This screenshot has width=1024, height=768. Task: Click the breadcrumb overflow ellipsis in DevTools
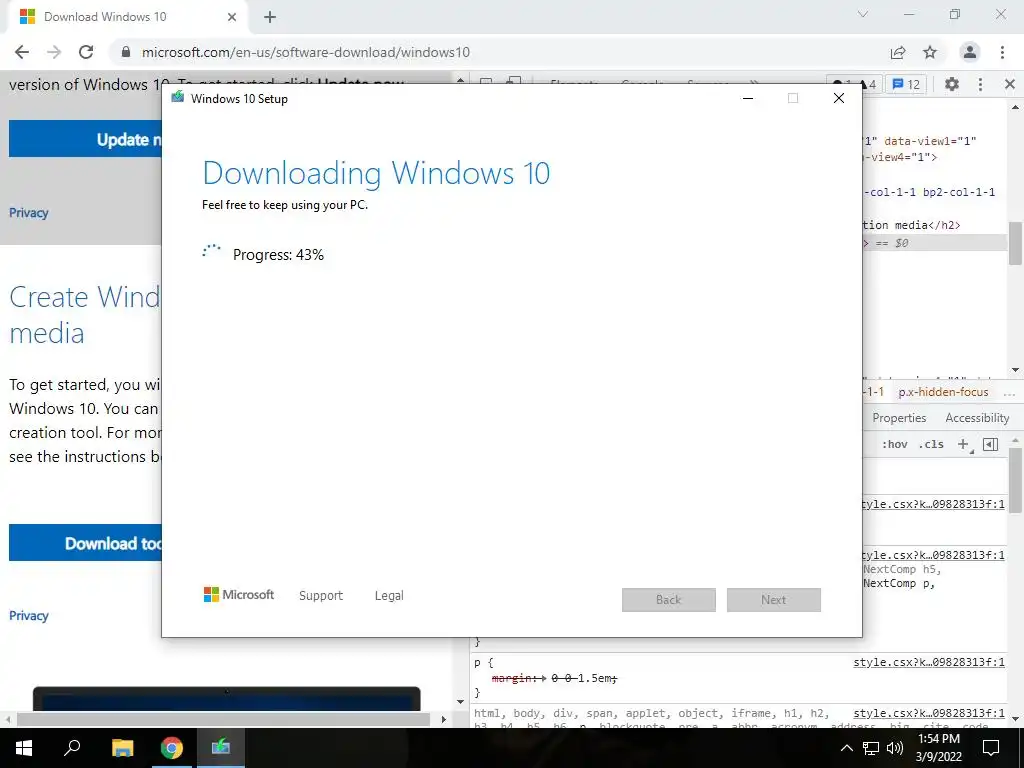click(x=1010, y=393)
